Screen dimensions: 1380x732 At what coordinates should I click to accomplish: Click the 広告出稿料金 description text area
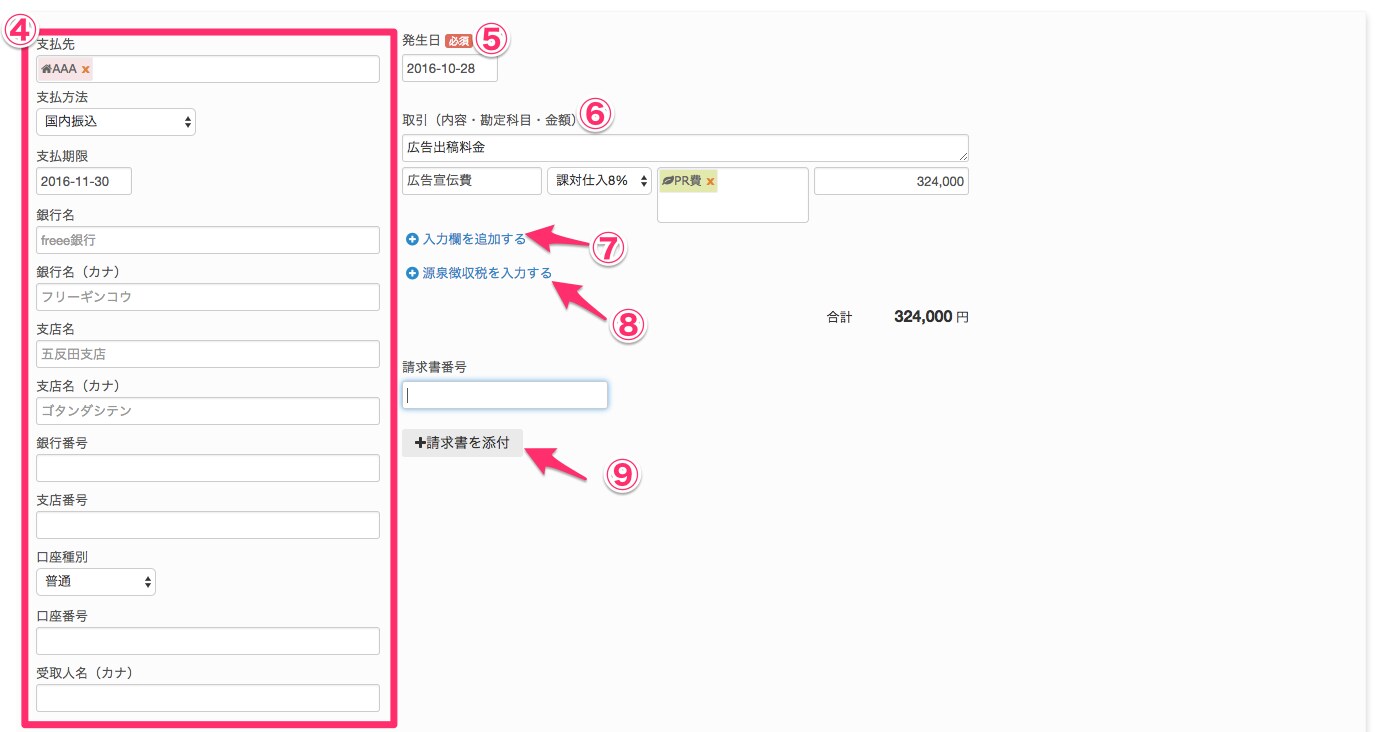(684, 148)
